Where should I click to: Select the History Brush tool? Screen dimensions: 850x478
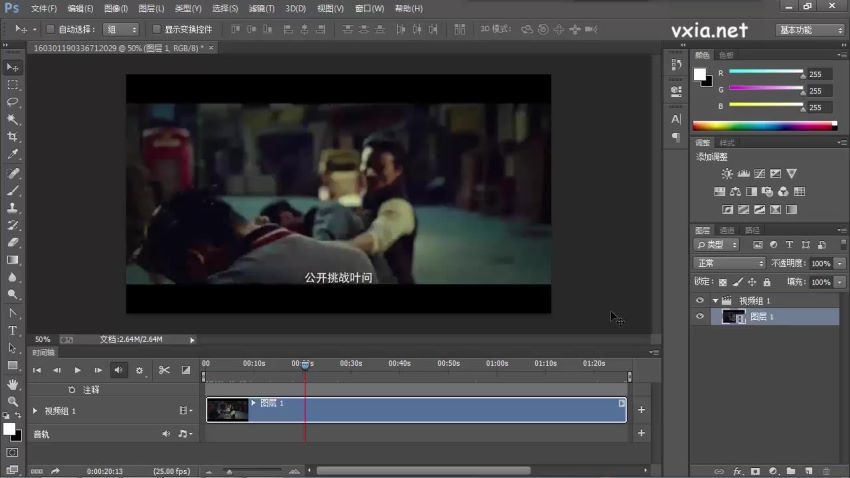[x=12, y=225]
